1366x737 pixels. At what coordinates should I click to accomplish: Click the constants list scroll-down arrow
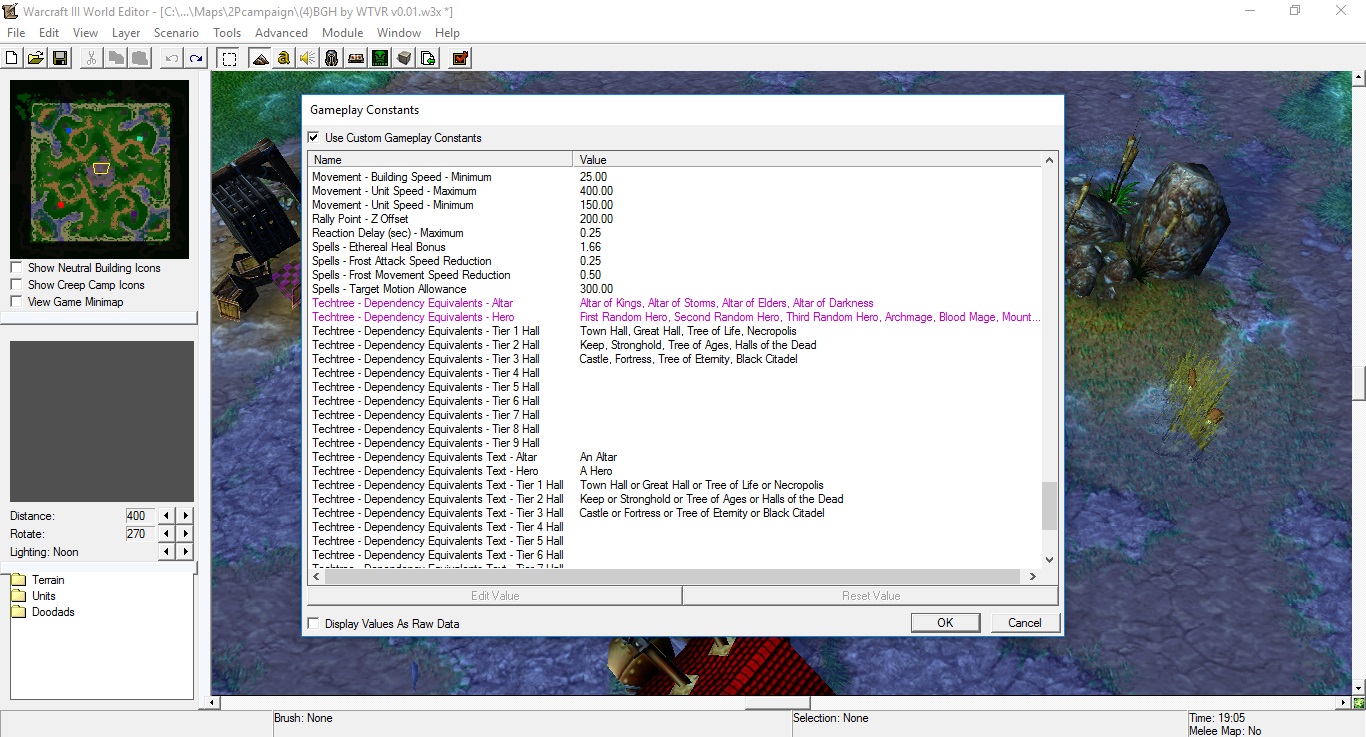[x=1049, y=560]
